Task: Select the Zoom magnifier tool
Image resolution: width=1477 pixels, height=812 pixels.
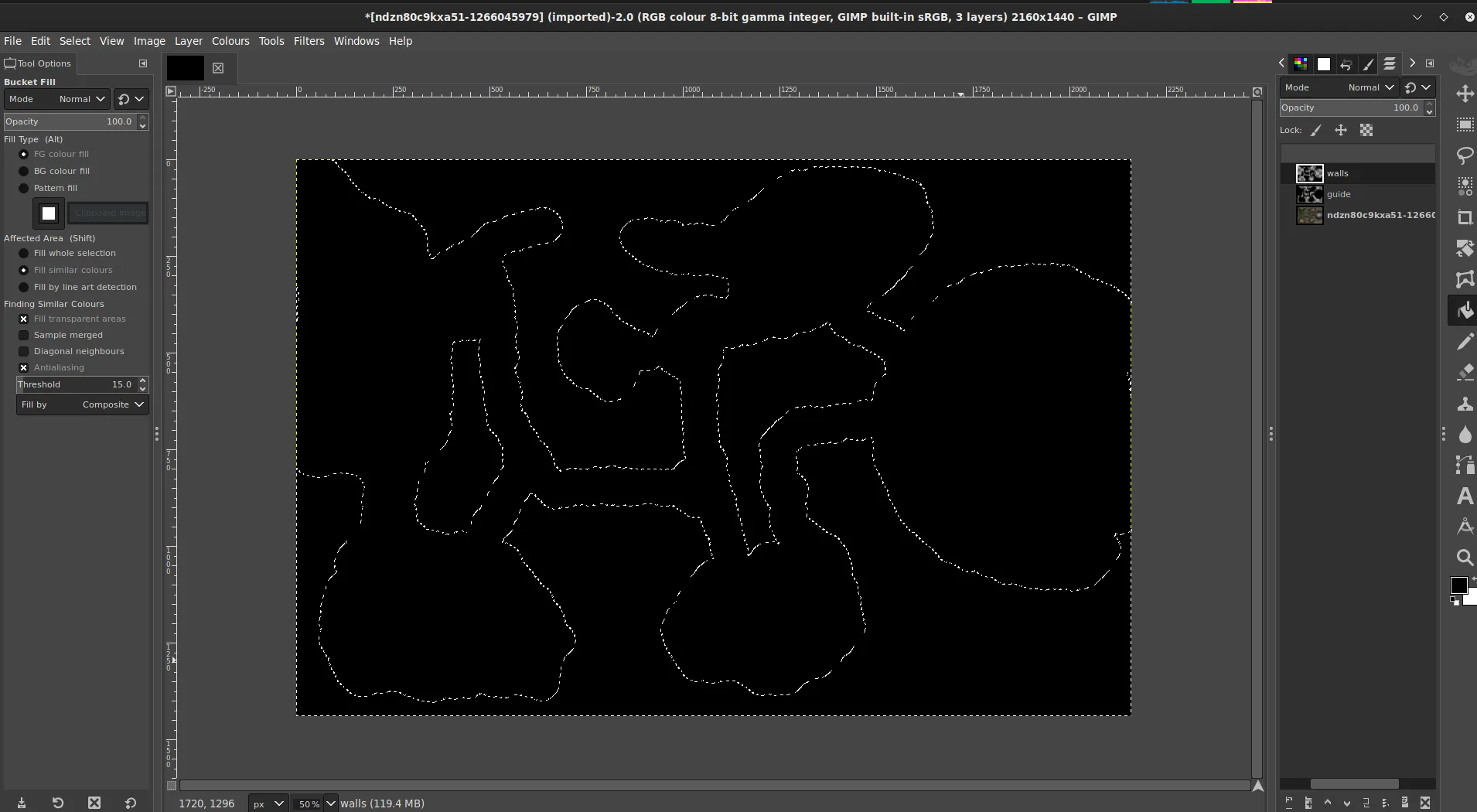Action: click(1465, 558)
